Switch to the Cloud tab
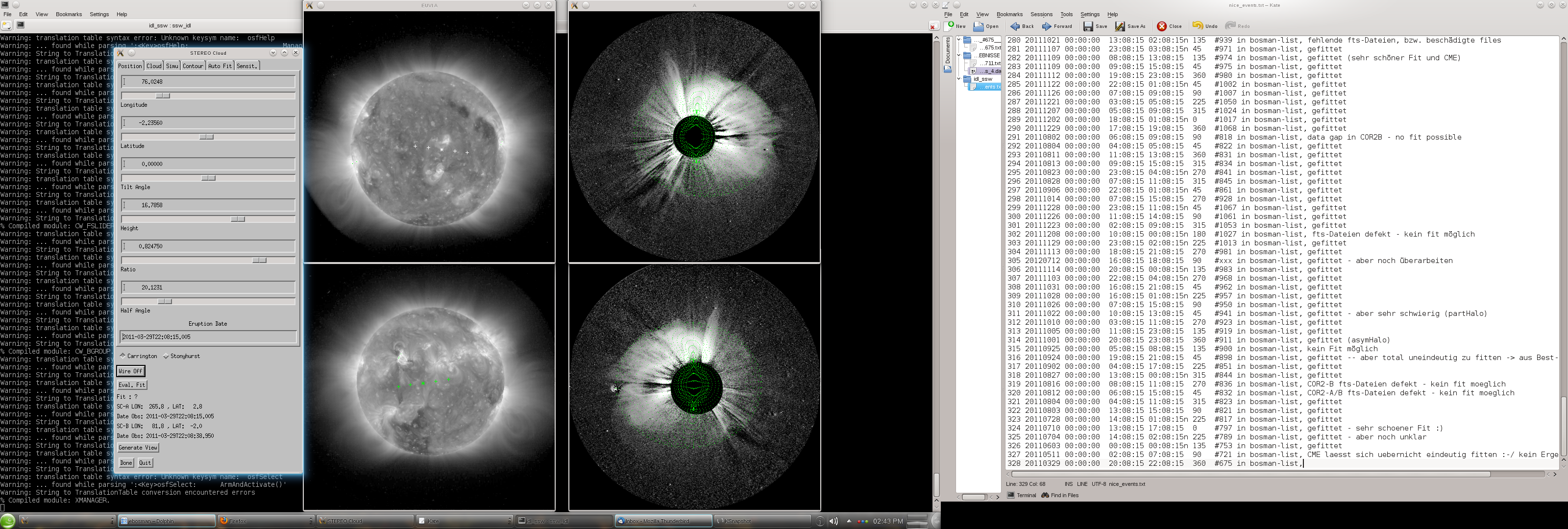 pos(154,66)
